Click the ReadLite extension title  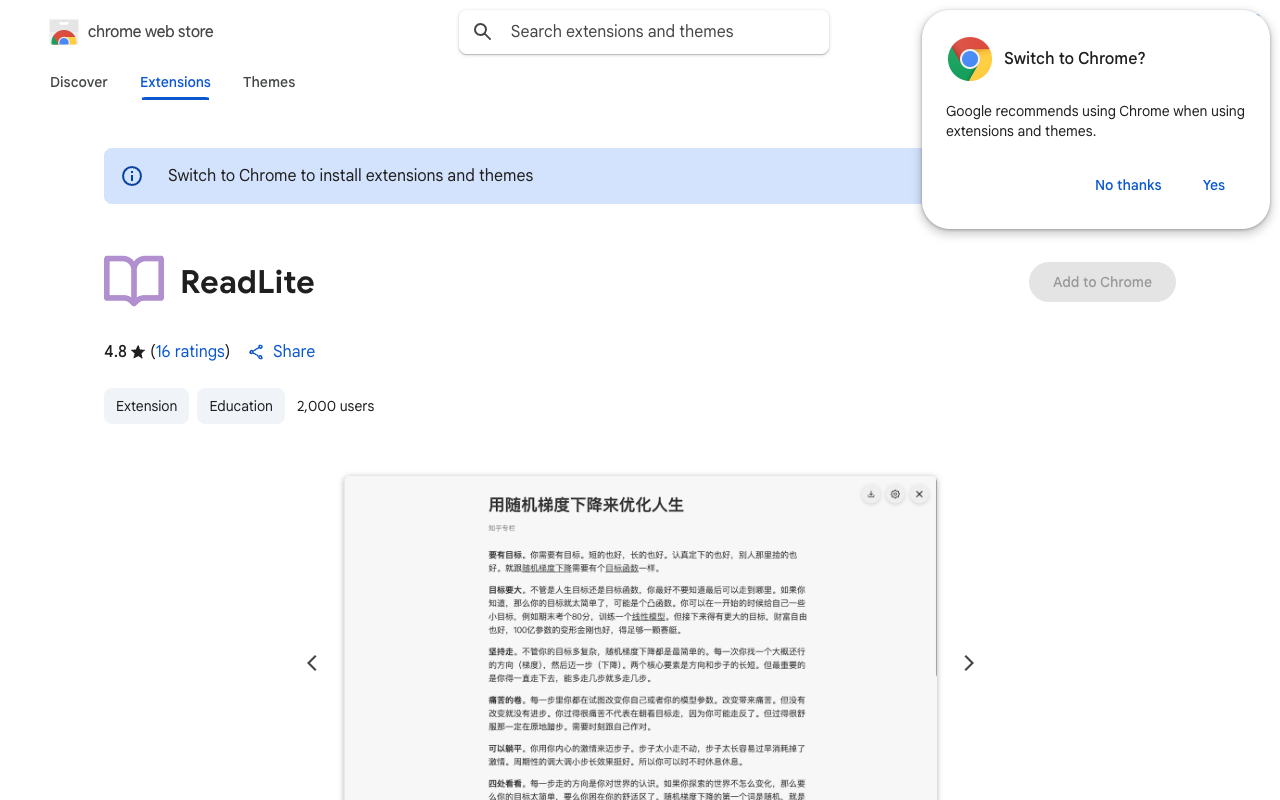tap(247, 282)
